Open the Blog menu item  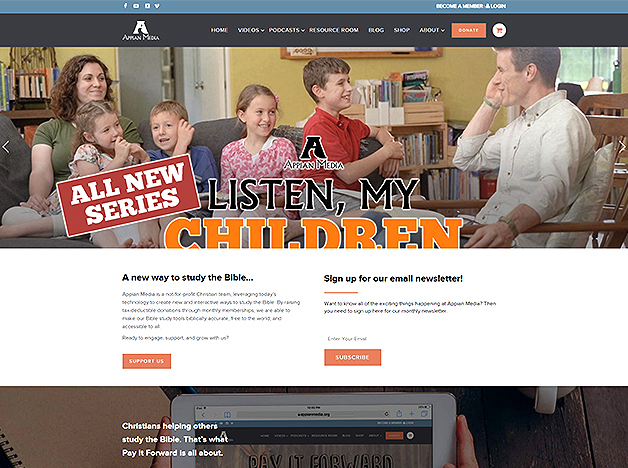(376, 30)
